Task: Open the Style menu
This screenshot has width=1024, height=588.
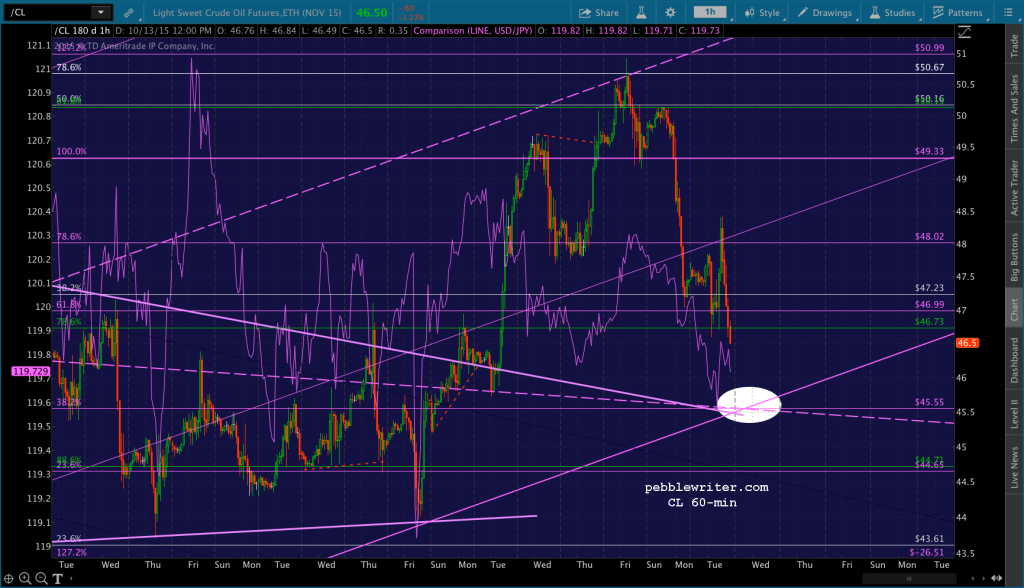Action: coord(762,12)
